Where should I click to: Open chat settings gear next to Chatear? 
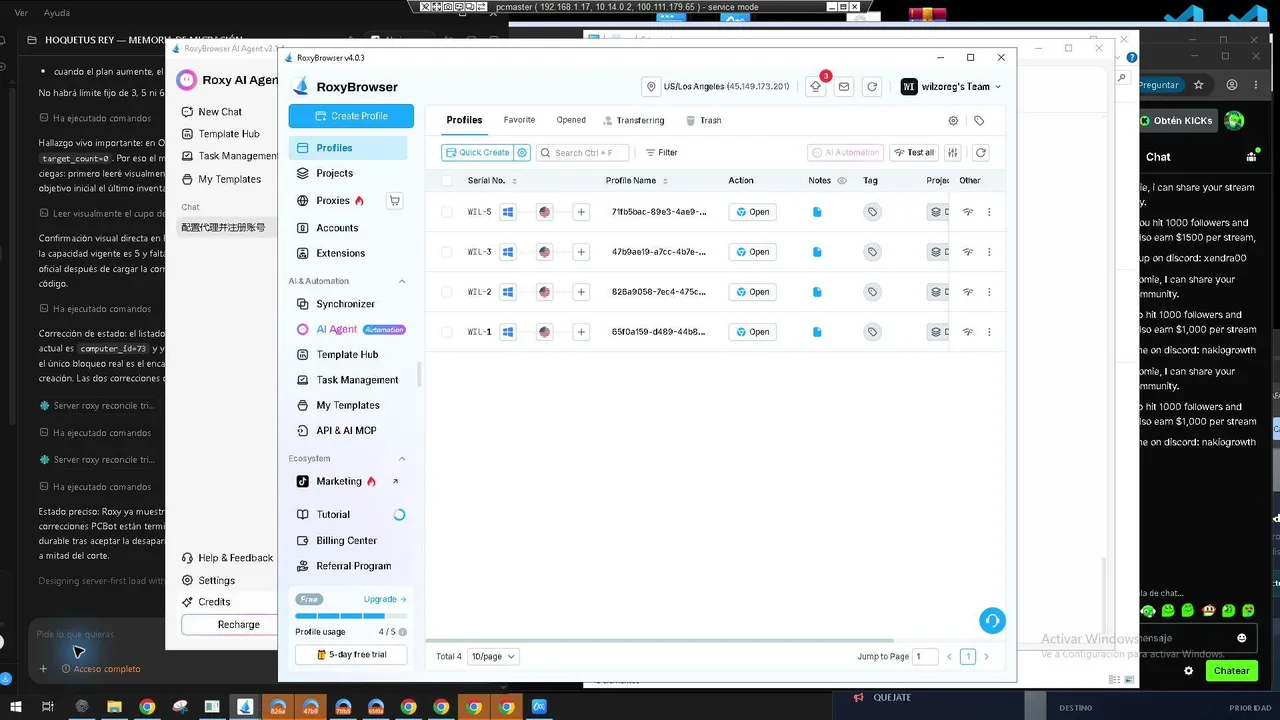point(1189,671)
